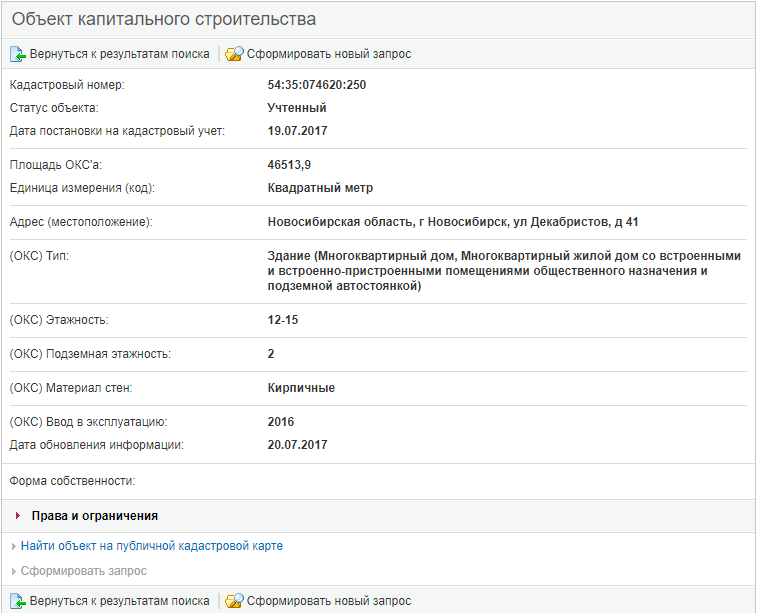
Task: Click the new request folder icon in top toolbar
Action: tap(234, 54)
